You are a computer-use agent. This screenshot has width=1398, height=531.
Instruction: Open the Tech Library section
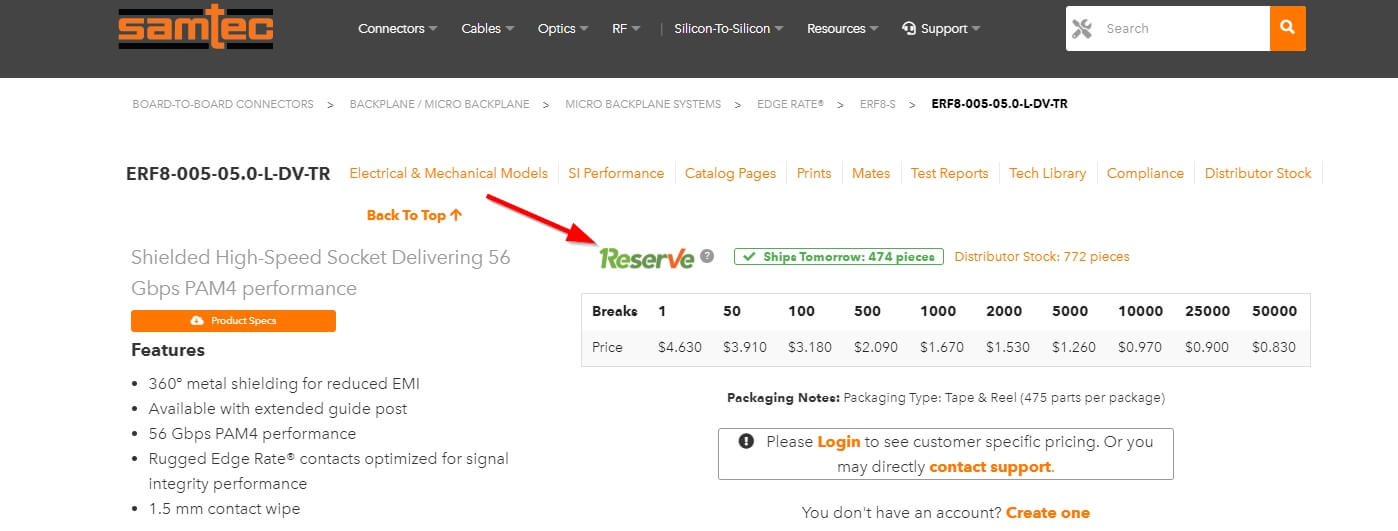[x=1047, y=173]
